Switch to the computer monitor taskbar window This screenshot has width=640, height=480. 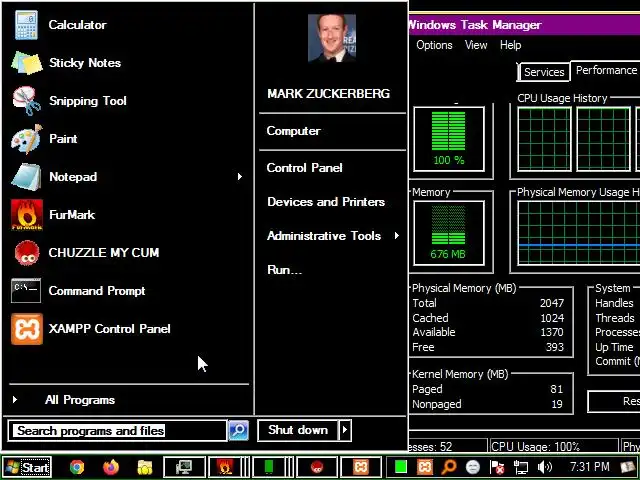click(x=184, y=467)
